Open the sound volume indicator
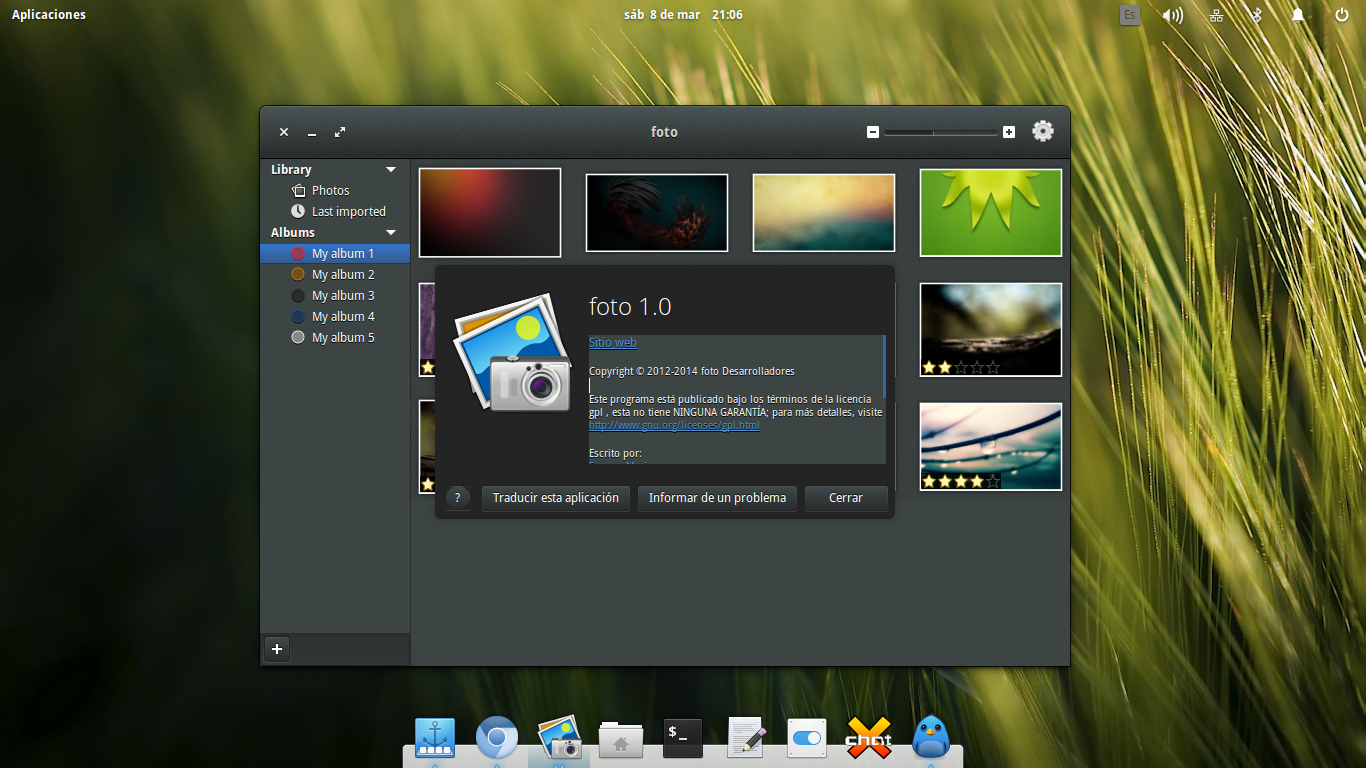1366x768 pixels. tap(1173, 15)
